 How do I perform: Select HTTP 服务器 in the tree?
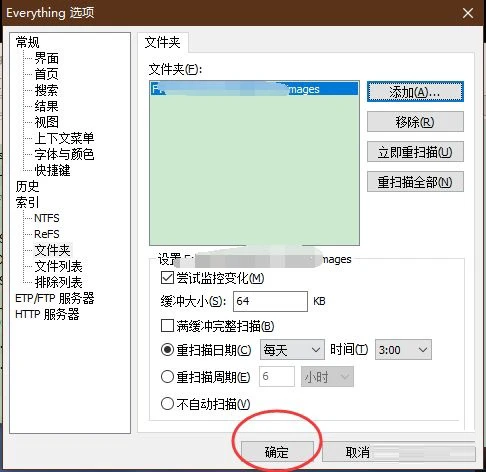(47, 314)
